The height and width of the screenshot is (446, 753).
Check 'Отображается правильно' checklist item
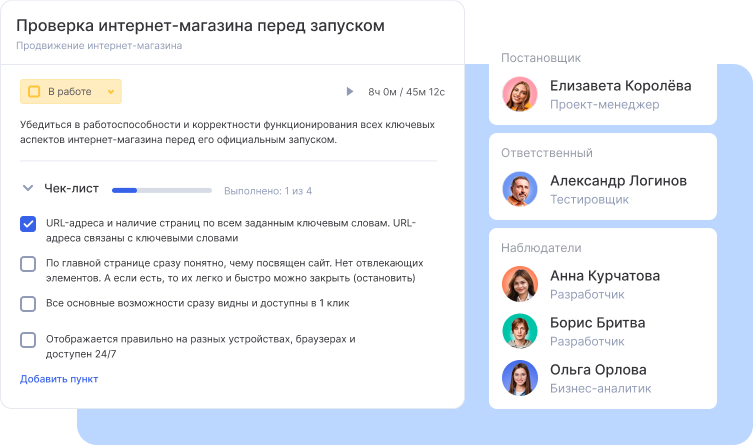[x=28, y=339]
